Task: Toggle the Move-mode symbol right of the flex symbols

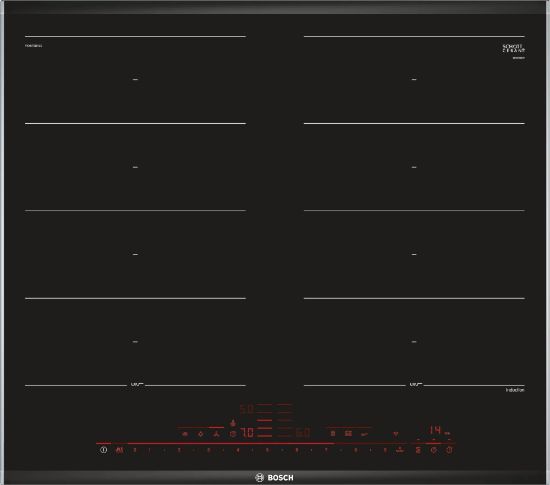Action: click(365, 435)
